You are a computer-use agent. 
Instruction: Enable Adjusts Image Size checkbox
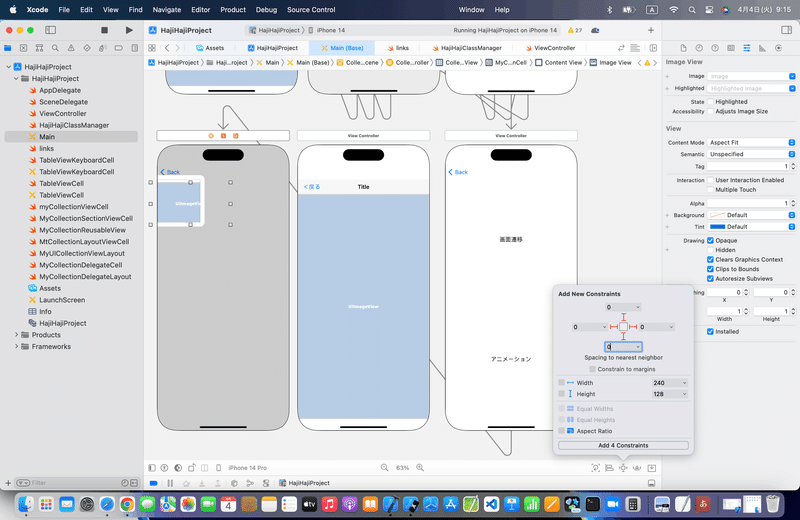pyautogui.click(x=710, y=111)
